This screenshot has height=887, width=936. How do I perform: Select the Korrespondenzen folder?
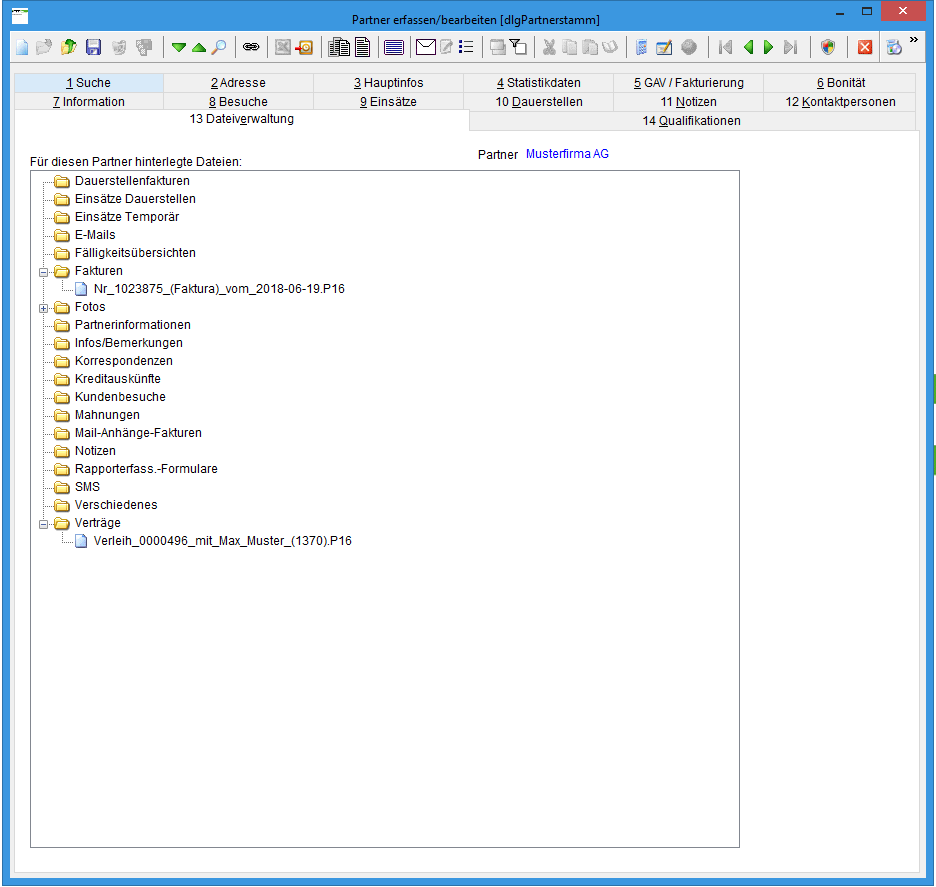click(124, 361)
